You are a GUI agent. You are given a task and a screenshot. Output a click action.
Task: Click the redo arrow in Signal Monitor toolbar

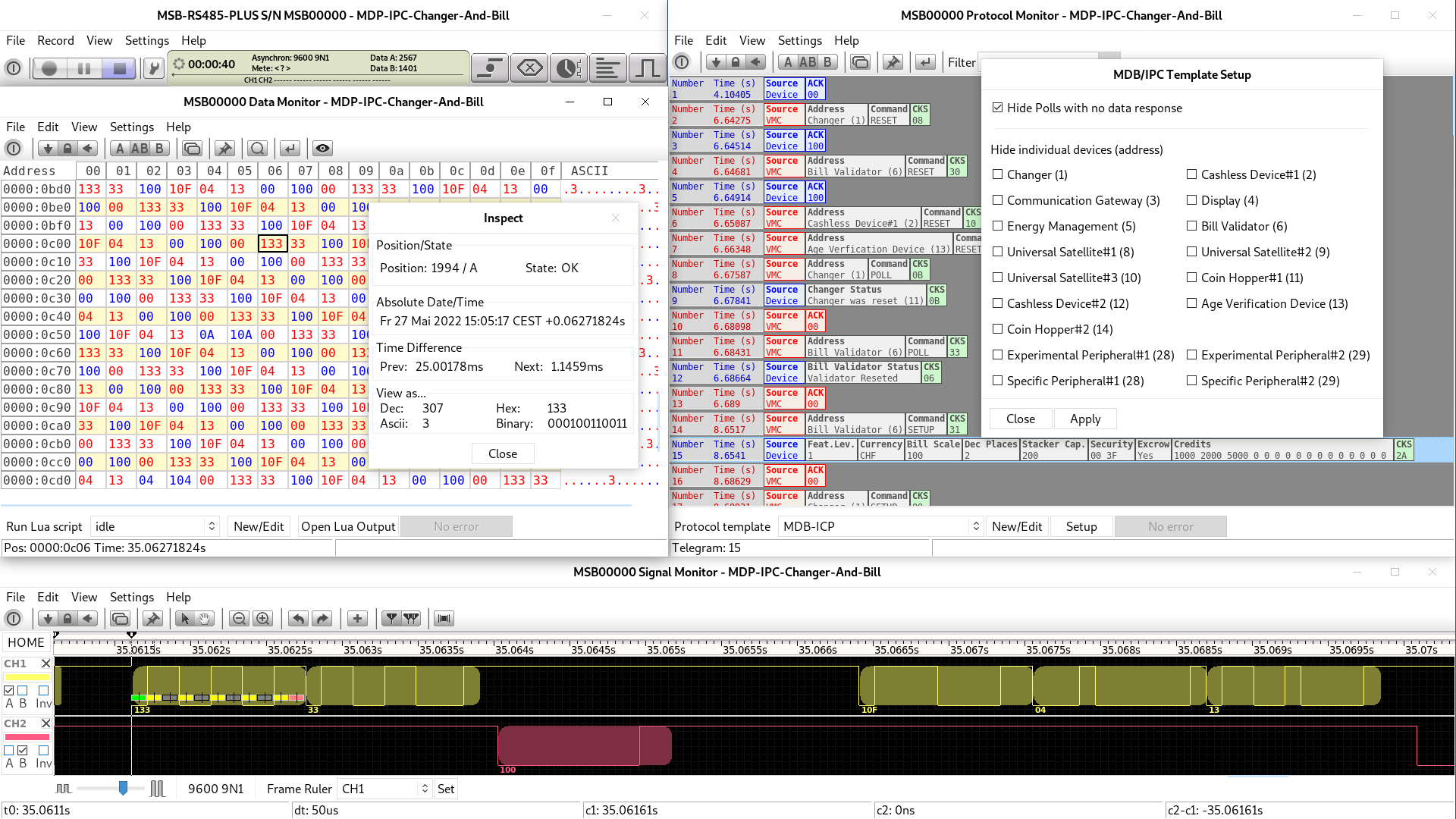[x=322, y=619]
